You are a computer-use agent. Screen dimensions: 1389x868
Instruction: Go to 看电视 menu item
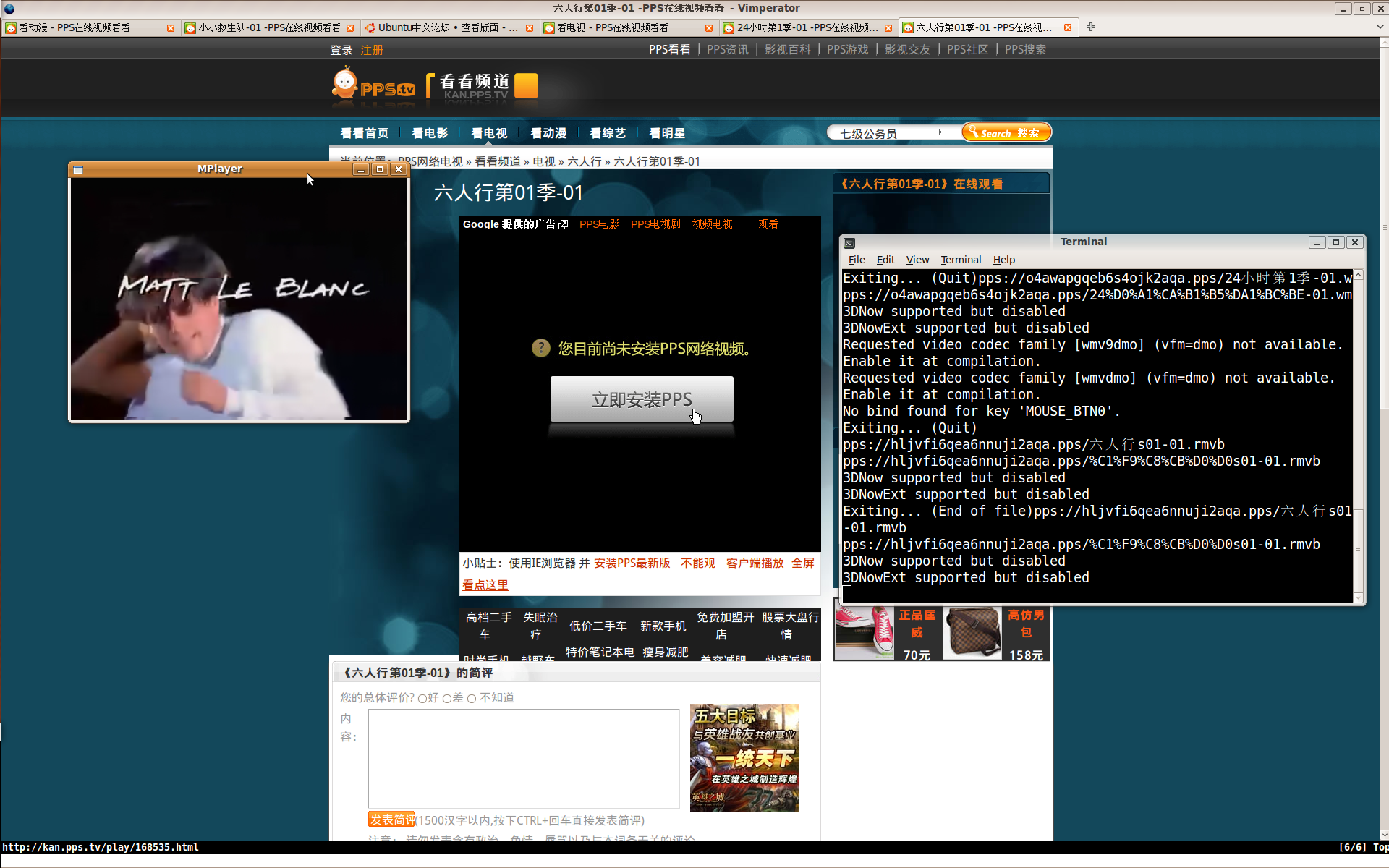point(489,133)
